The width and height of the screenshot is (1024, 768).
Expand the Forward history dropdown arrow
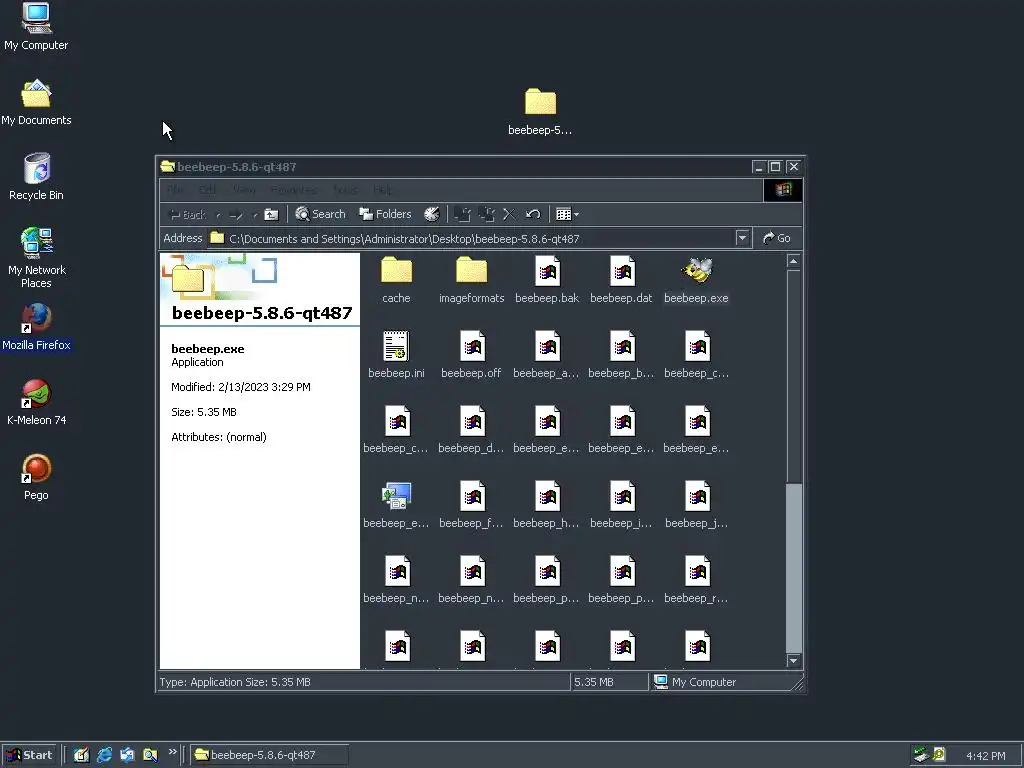click(255, 214)
